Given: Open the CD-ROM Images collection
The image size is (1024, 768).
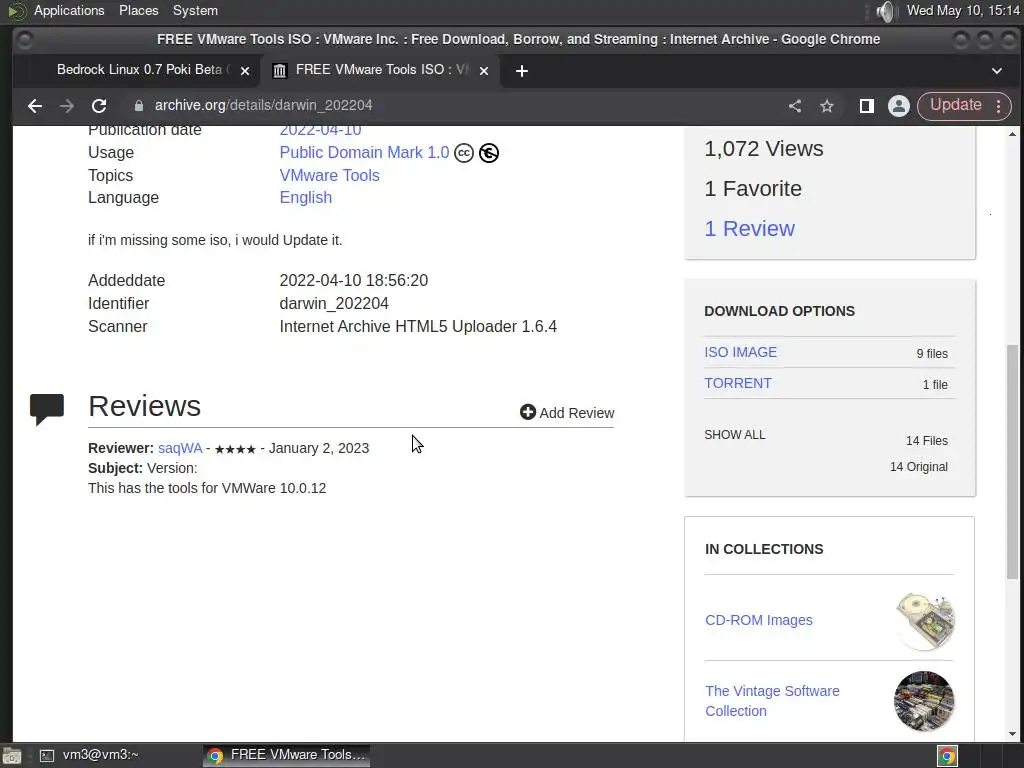Looking at the screenshot, I should [x=759, y=620].
